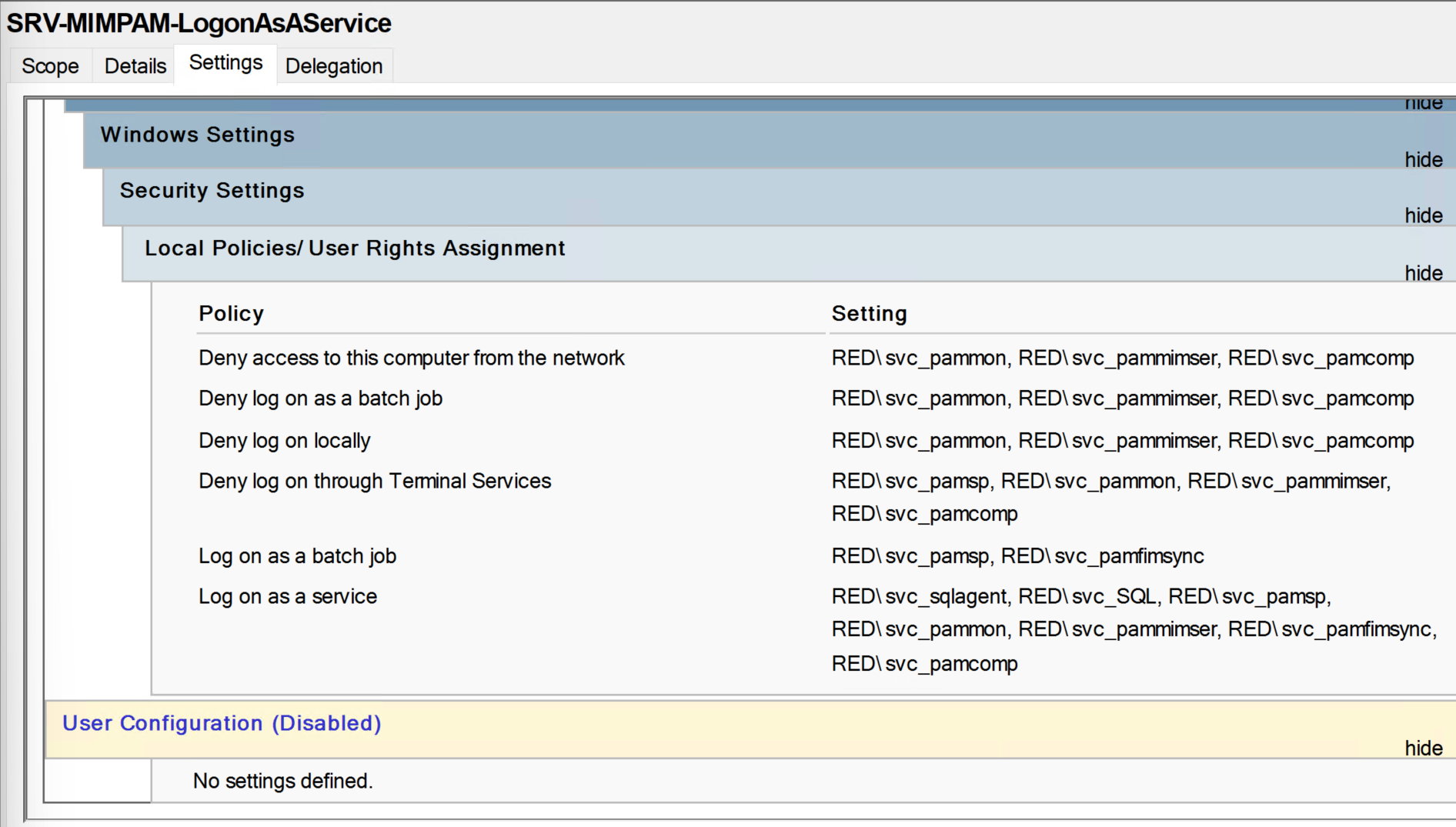This screenshot has width=1456, height=827.
Task: Click User Configuration (Disabled) heading
Action: click(222, 724)
